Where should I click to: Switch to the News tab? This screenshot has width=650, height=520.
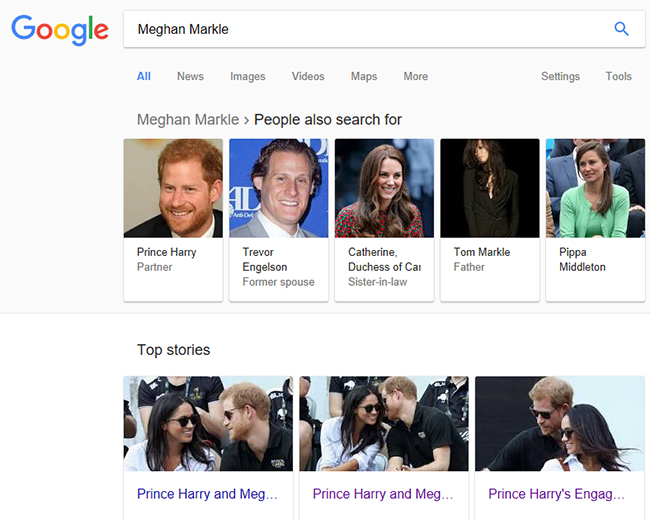[x=190, y=76]
